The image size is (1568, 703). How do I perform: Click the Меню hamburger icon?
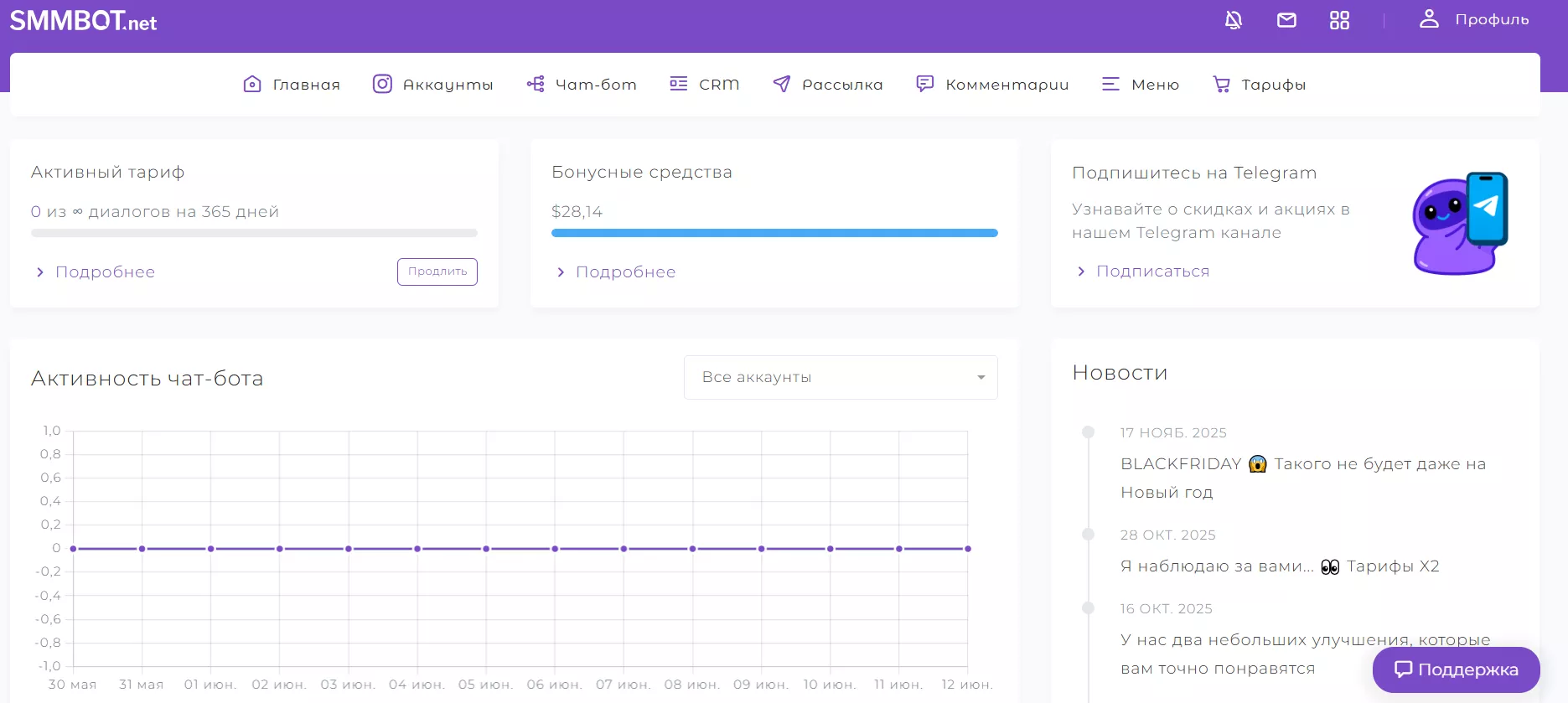[1110, 84]
